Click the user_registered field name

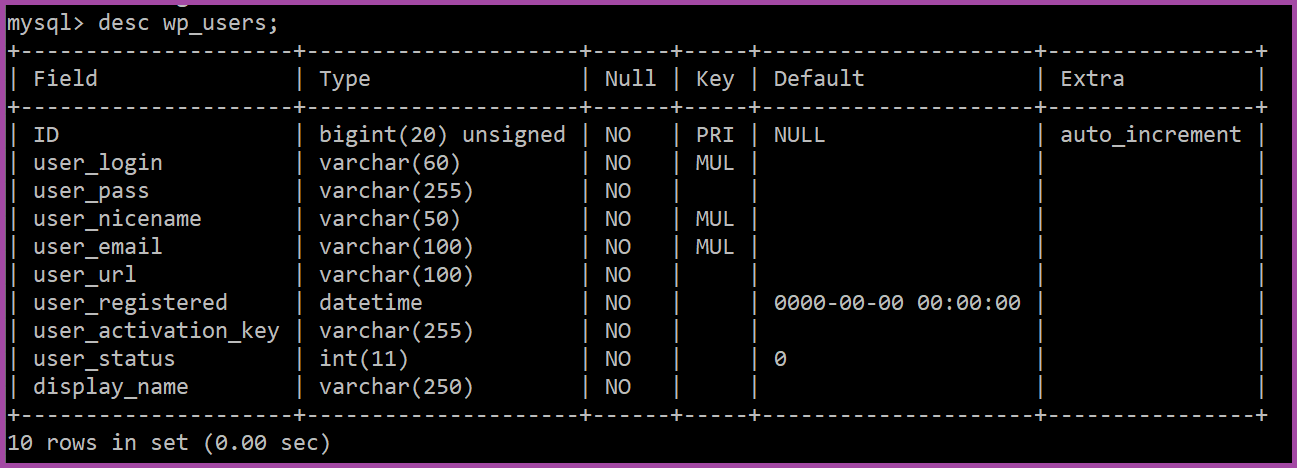click(x=130, y=303)
